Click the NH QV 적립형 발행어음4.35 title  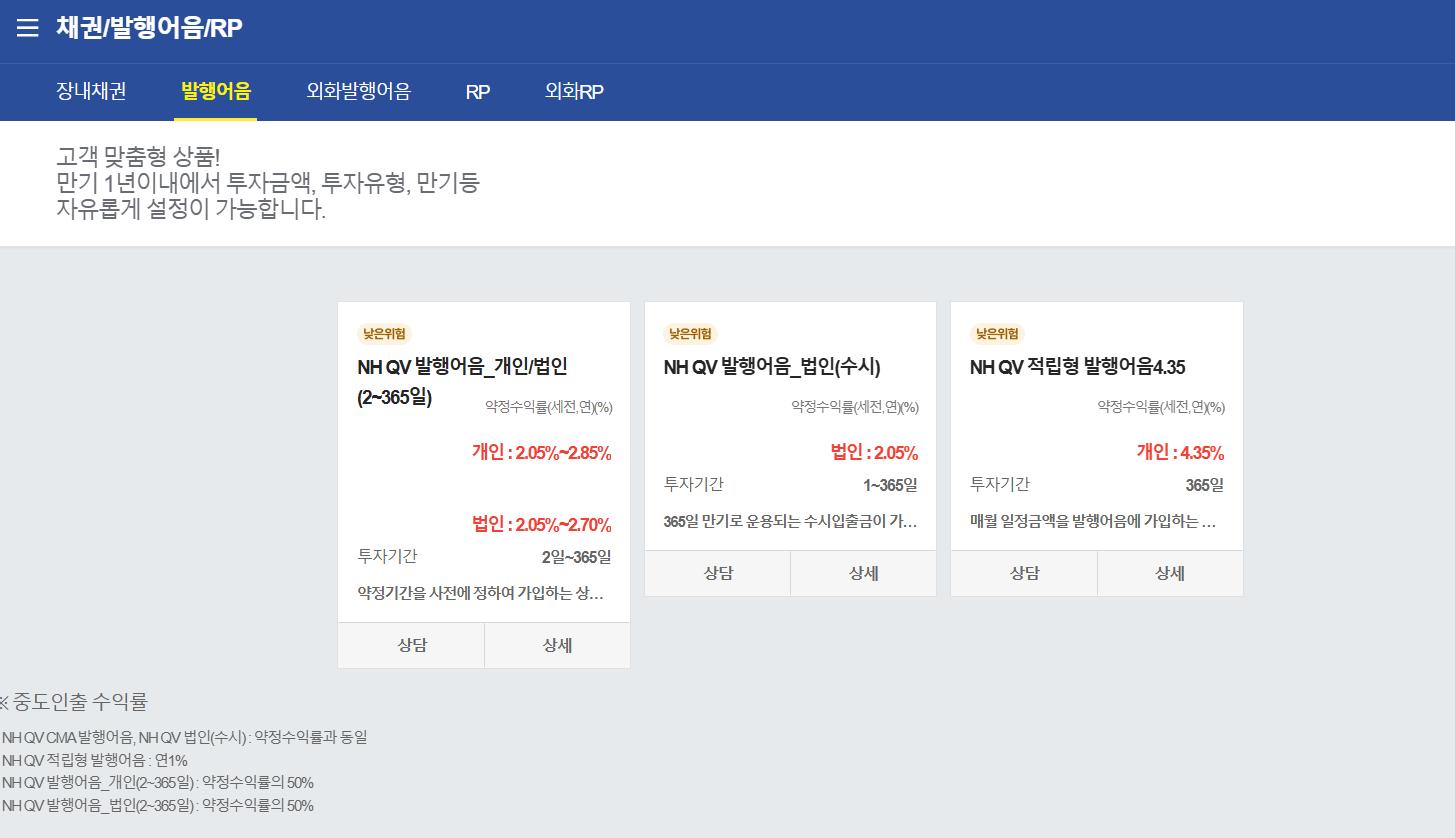pyautogui.click(x=1077, y=368)
